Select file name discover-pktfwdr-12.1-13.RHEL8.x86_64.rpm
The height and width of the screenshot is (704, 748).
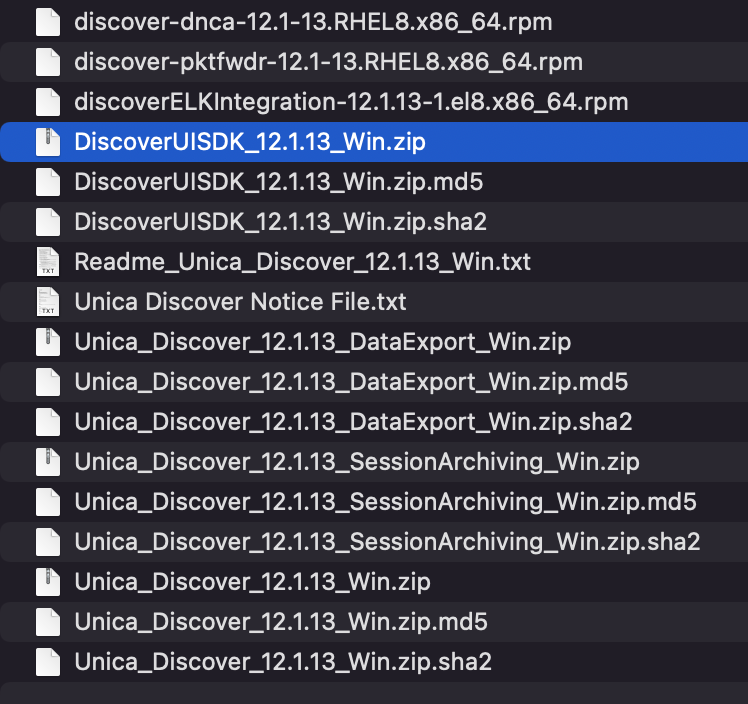click(x=329, y=62)
